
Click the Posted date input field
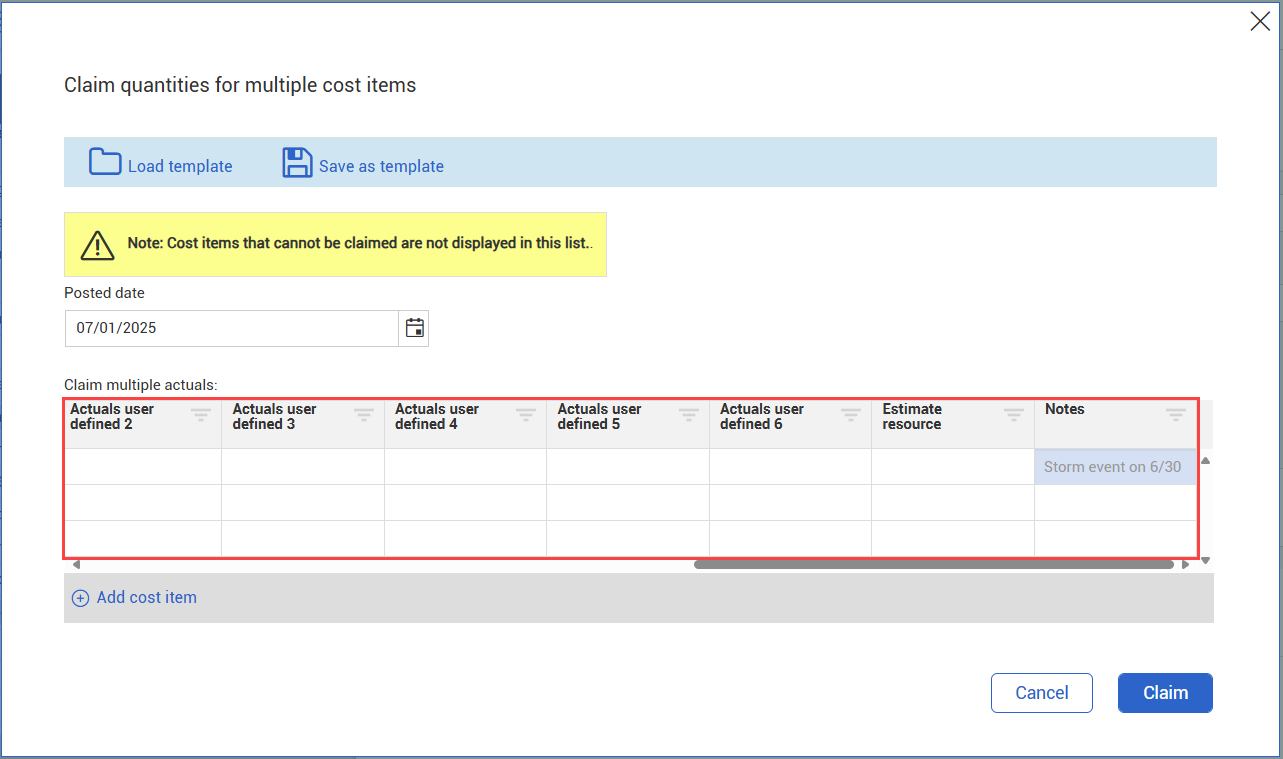(231, 328)
